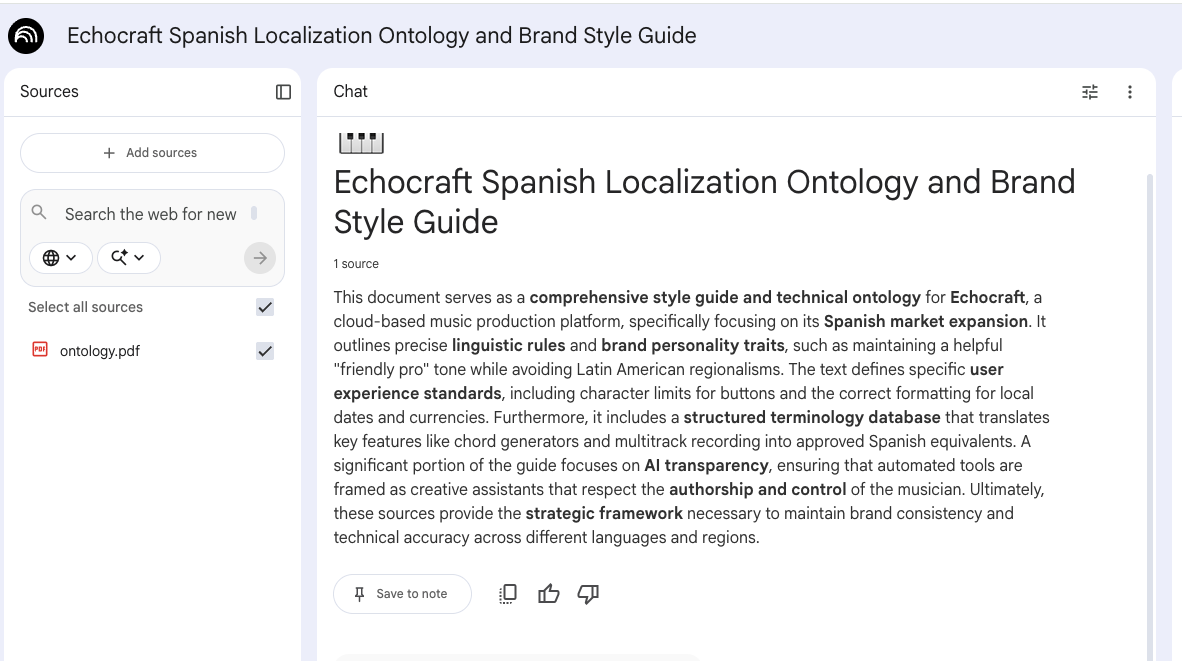Click the 1 source label
Screen dimensions: 1182x661
click(x=356, y=264)
